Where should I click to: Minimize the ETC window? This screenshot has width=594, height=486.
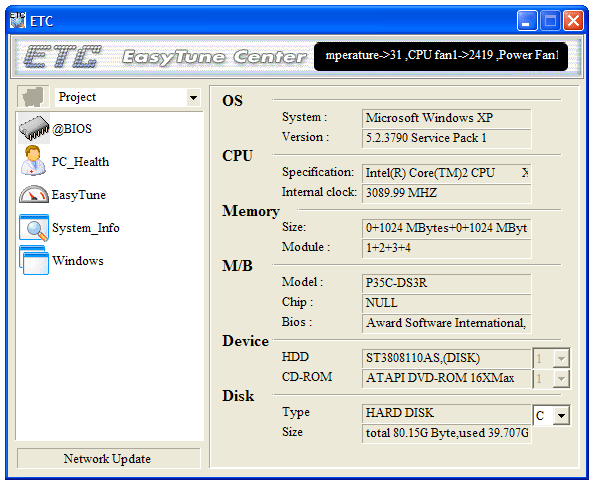point(527,20)
